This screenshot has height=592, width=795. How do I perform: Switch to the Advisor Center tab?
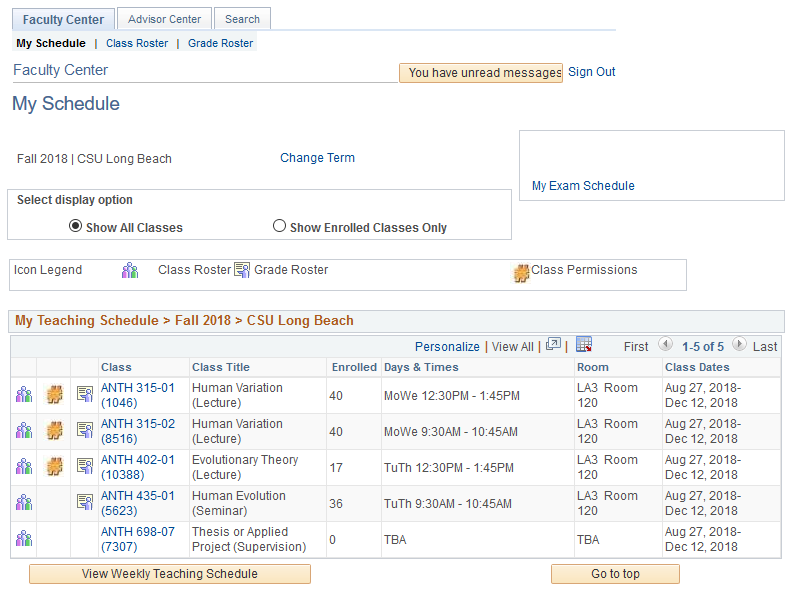[165, 19]
